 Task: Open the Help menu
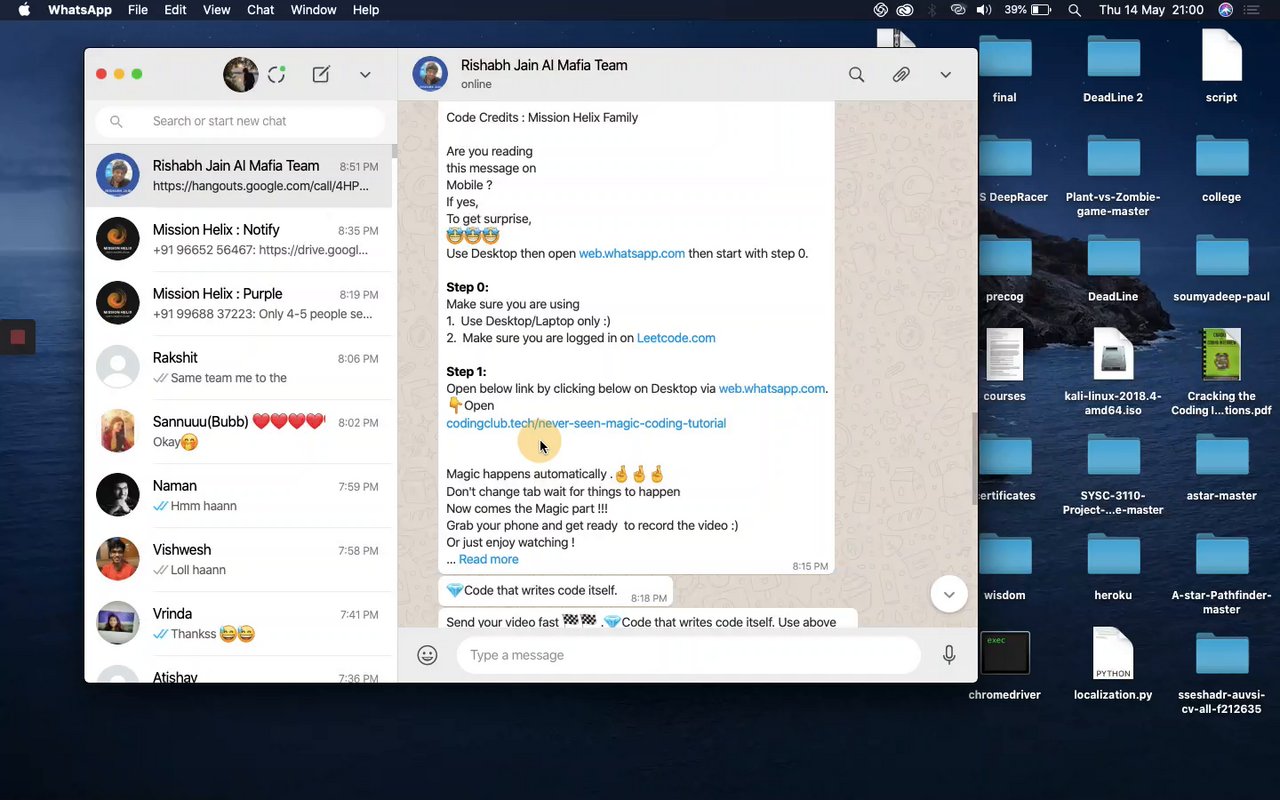366,10
